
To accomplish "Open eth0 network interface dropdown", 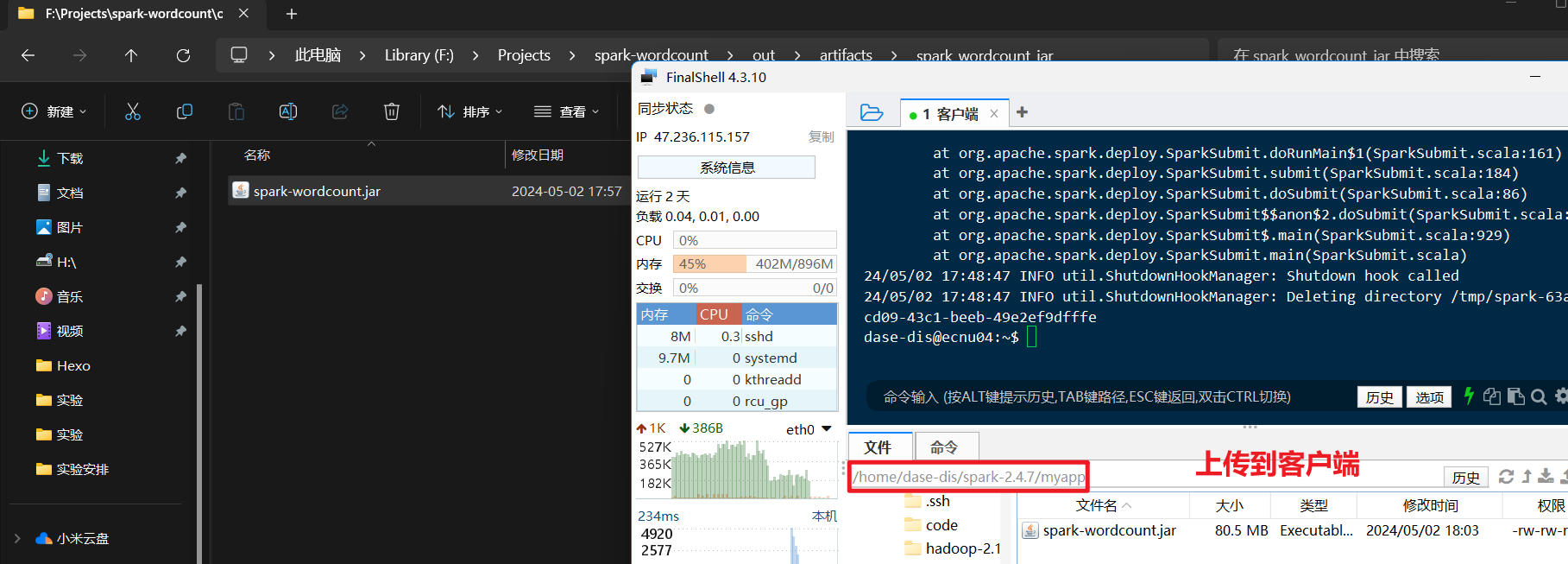I will (x=827, y=428).
